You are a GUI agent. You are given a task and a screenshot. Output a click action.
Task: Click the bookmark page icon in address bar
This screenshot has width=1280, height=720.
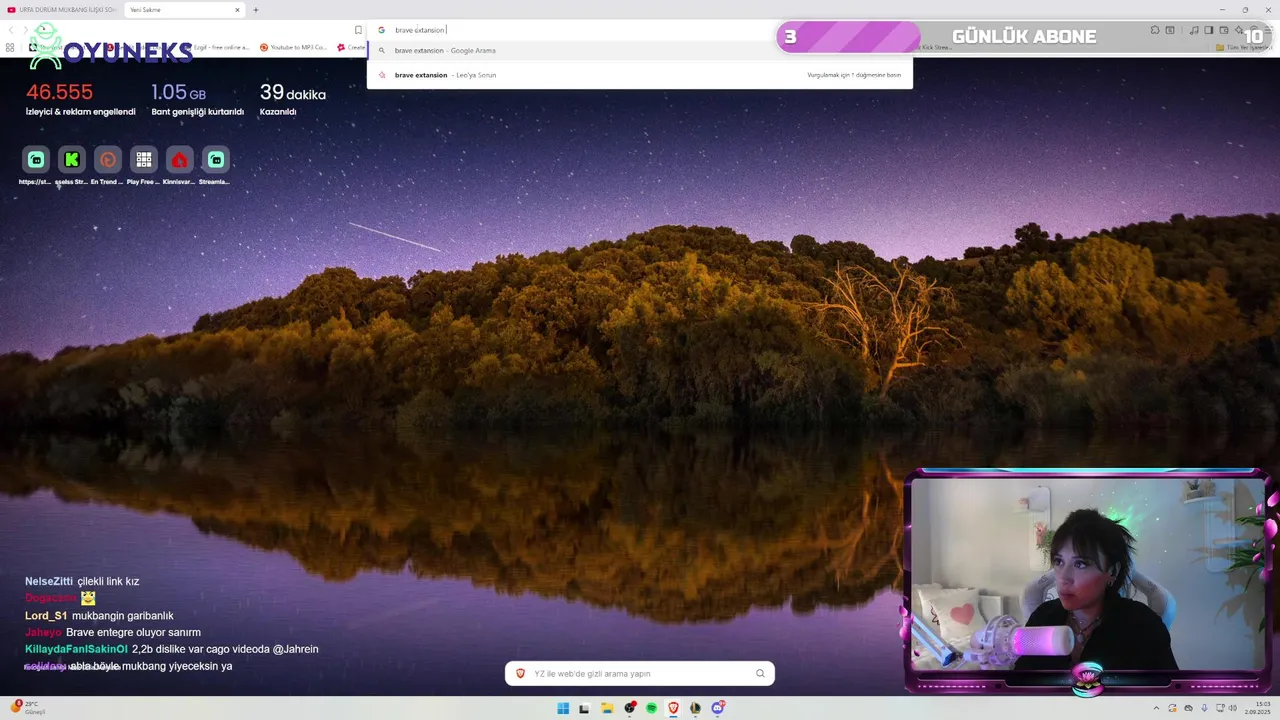358,30
